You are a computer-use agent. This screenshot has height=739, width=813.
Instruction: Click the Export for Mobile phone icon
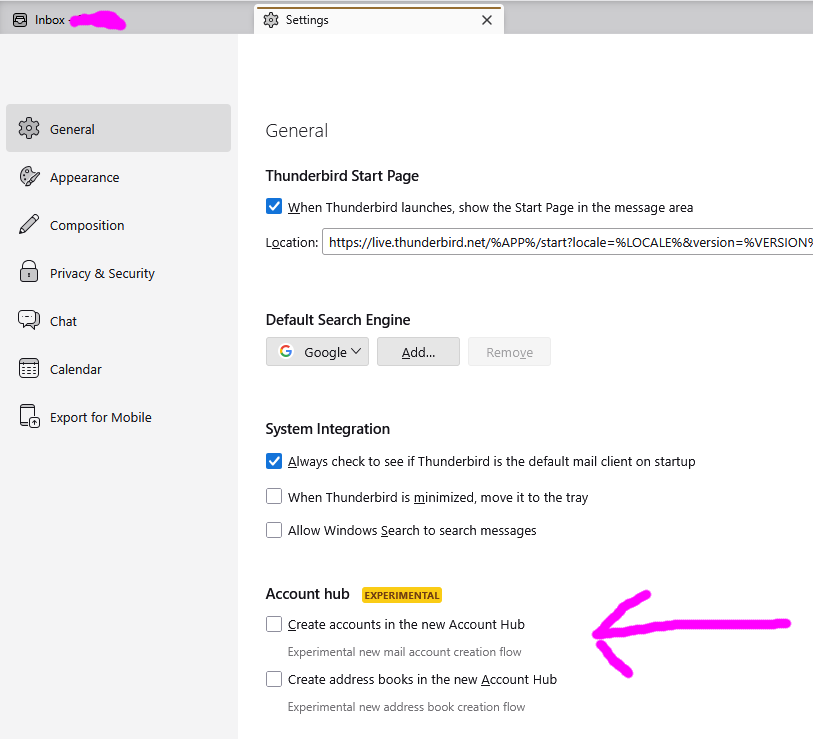(29, 417)
